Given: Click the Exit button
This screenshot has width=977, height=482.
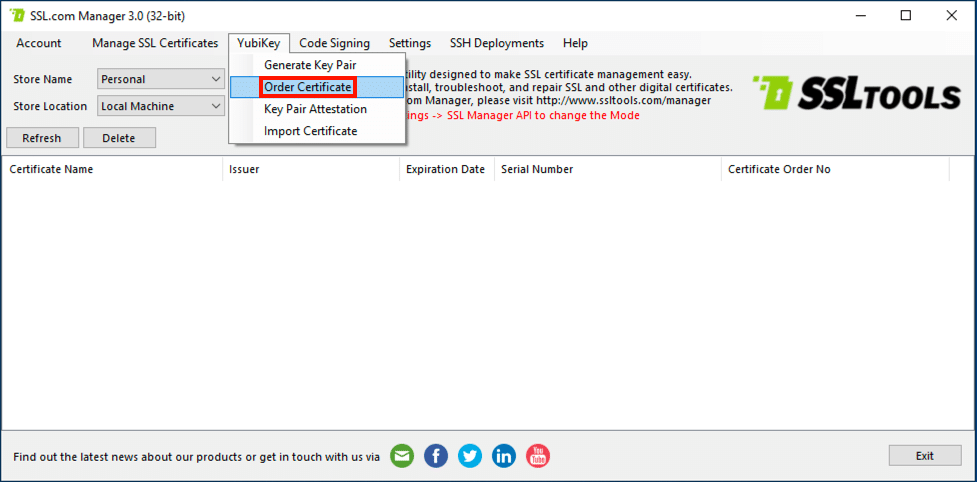Looking at the screenshot, I should coord(924,456).
